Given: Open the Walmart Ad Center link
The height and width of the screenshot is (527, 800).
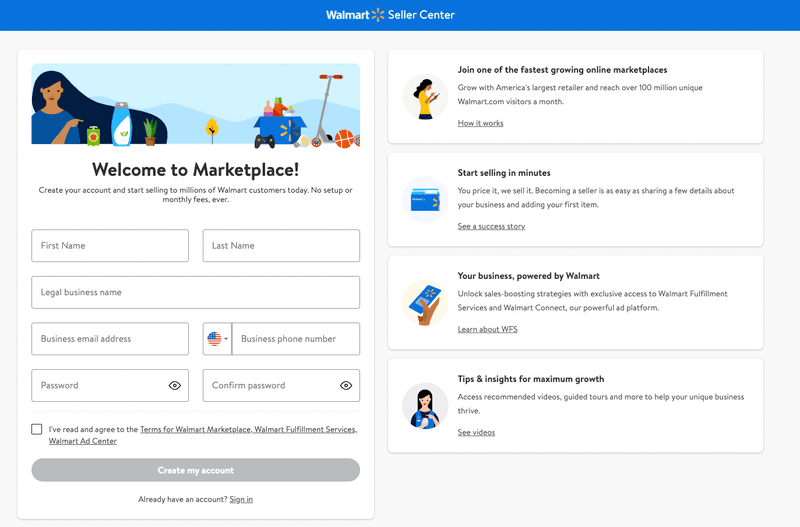Looking at the screenshot, I should coord(83,441).
